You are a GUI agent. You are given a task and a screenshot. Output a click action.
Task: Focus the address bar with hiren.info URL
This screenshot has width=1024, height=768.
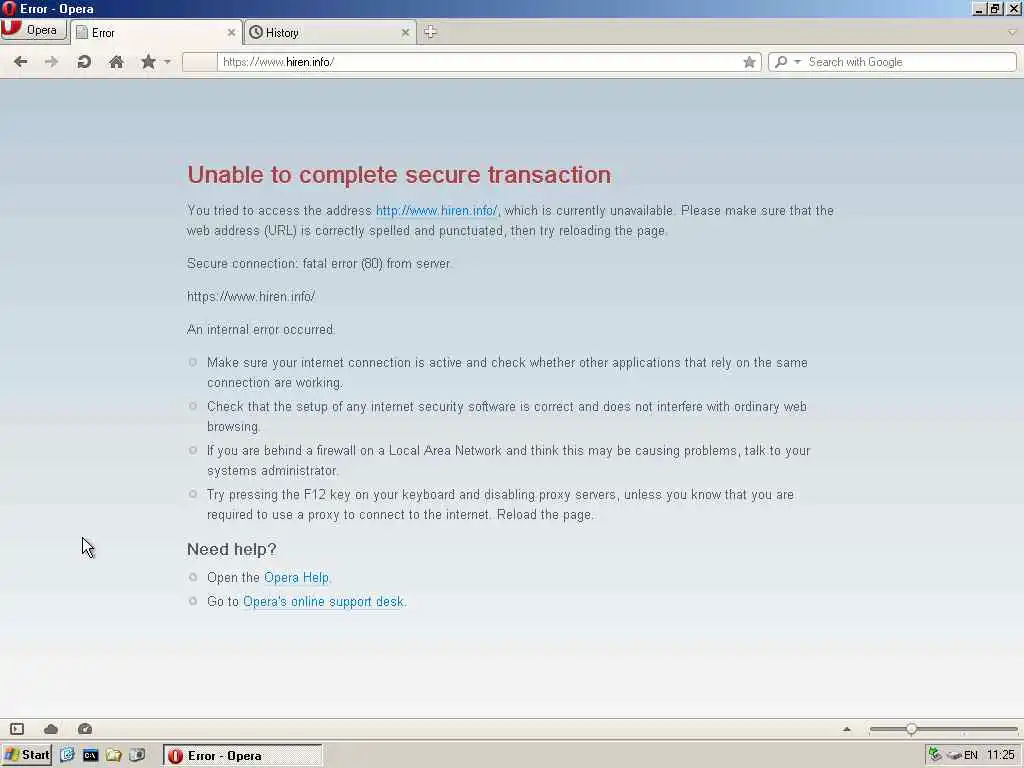(x=480, y=62)
